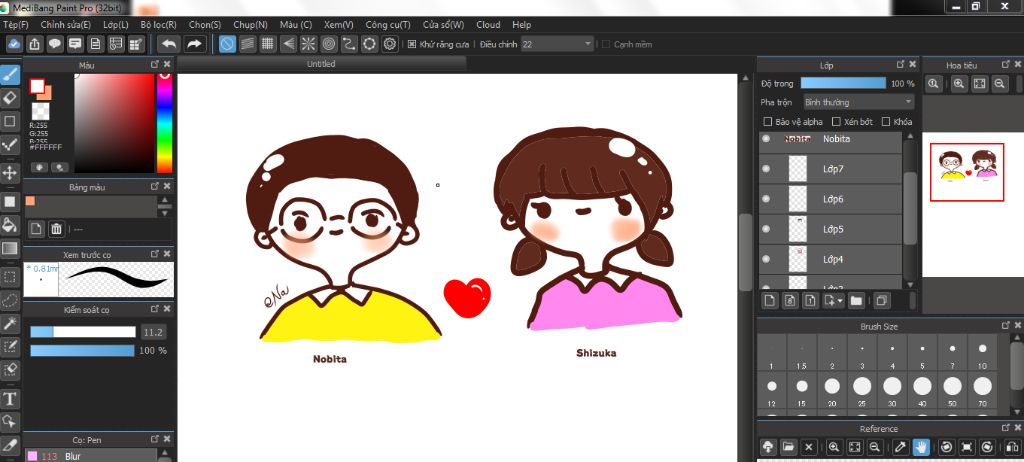This screenshot has width=1024, height=462.
Task: Open the Chỉnh sửa(E) menu
Action: 65,25
